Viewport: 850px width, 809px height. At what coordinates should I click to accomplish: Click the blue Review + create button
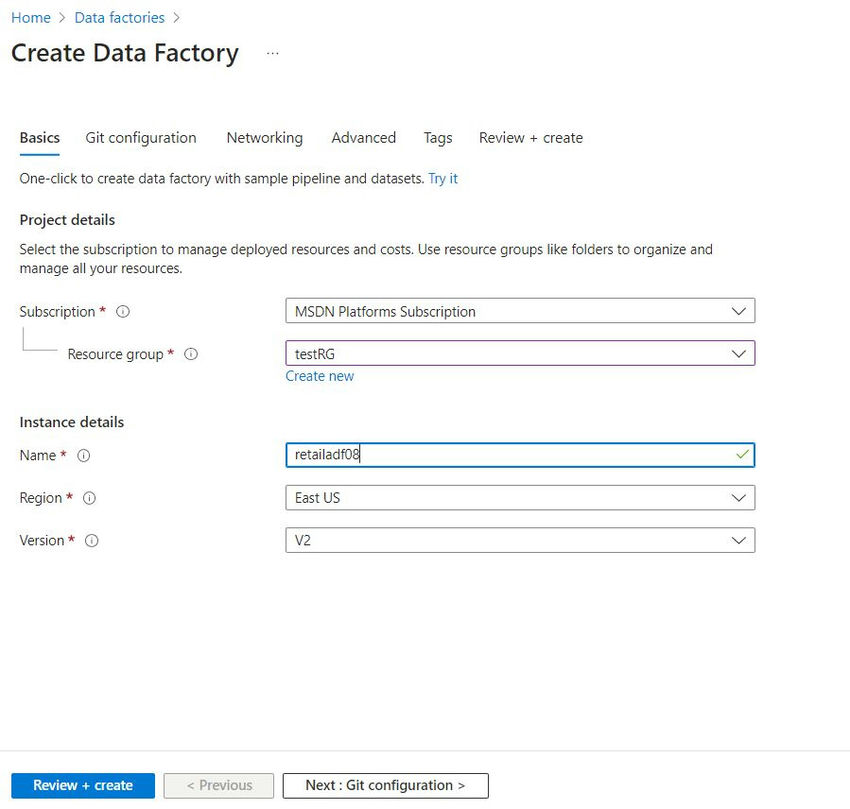coord(83,786)
